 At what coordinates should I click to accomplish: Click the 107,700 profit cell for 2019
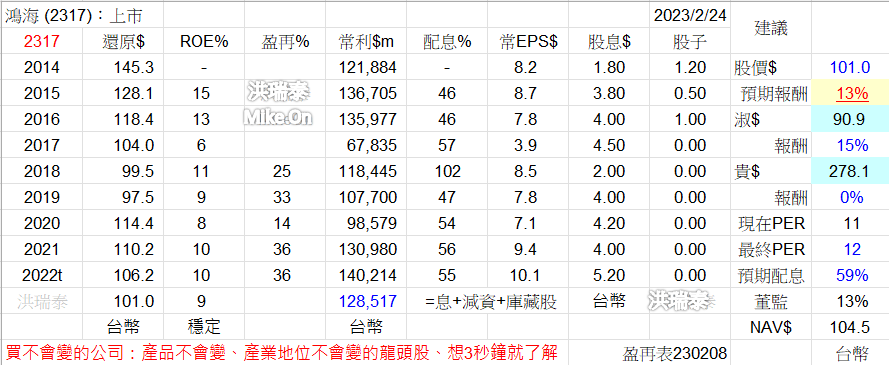(x=368, y=197)
